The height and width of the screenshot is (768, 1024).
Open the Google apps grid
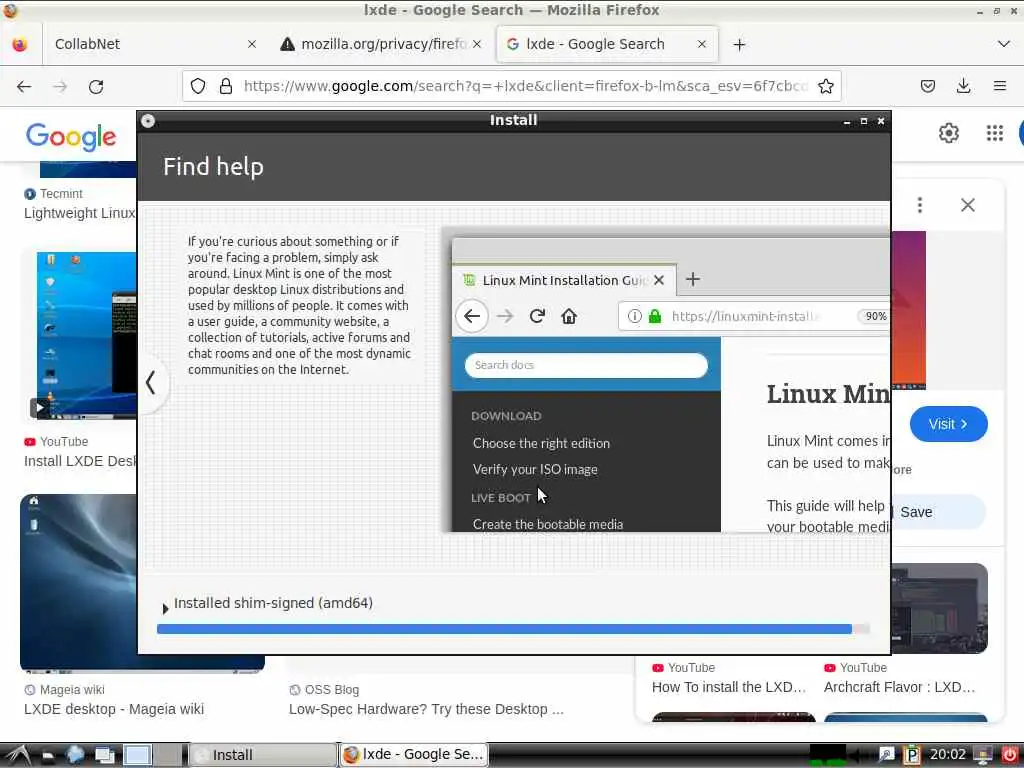(x=995, y=133)
